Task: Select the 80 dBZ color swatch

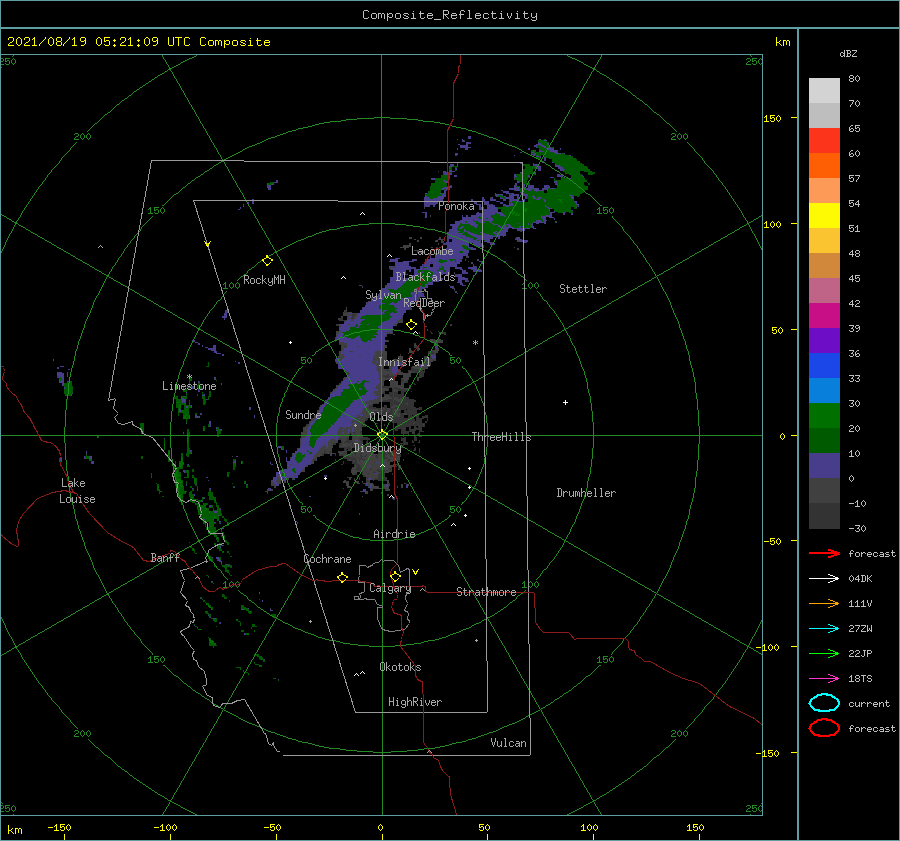Action: point(824,90)
